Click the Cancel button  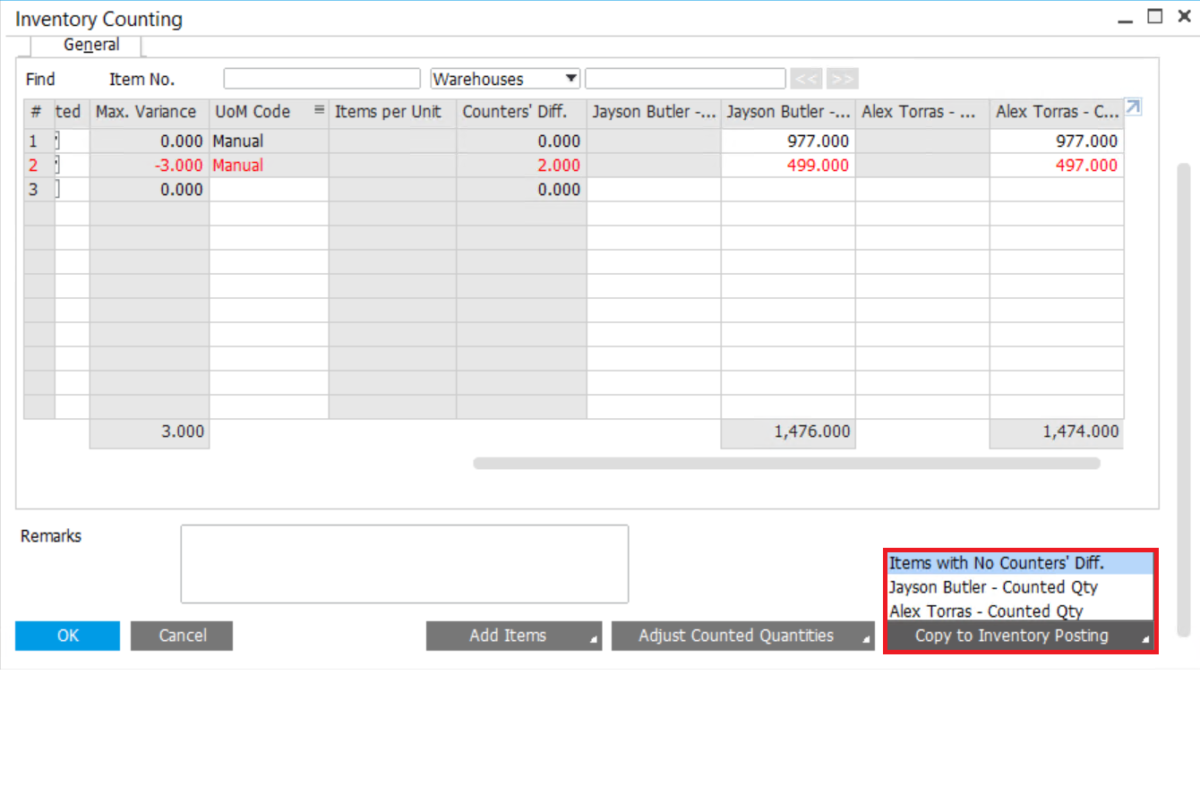[x=181, y=635]
